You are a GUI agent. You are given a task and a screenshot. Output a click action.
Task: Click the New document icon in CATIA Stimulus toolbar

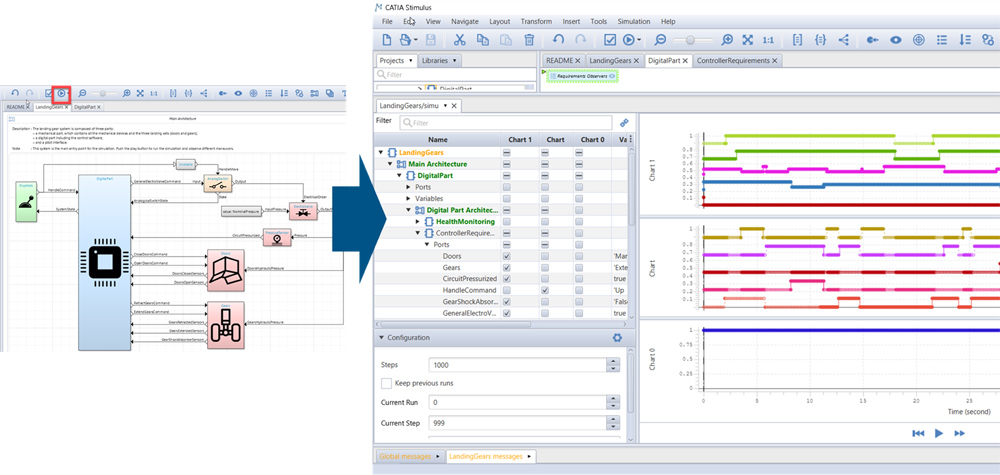(x=386, y=40)
